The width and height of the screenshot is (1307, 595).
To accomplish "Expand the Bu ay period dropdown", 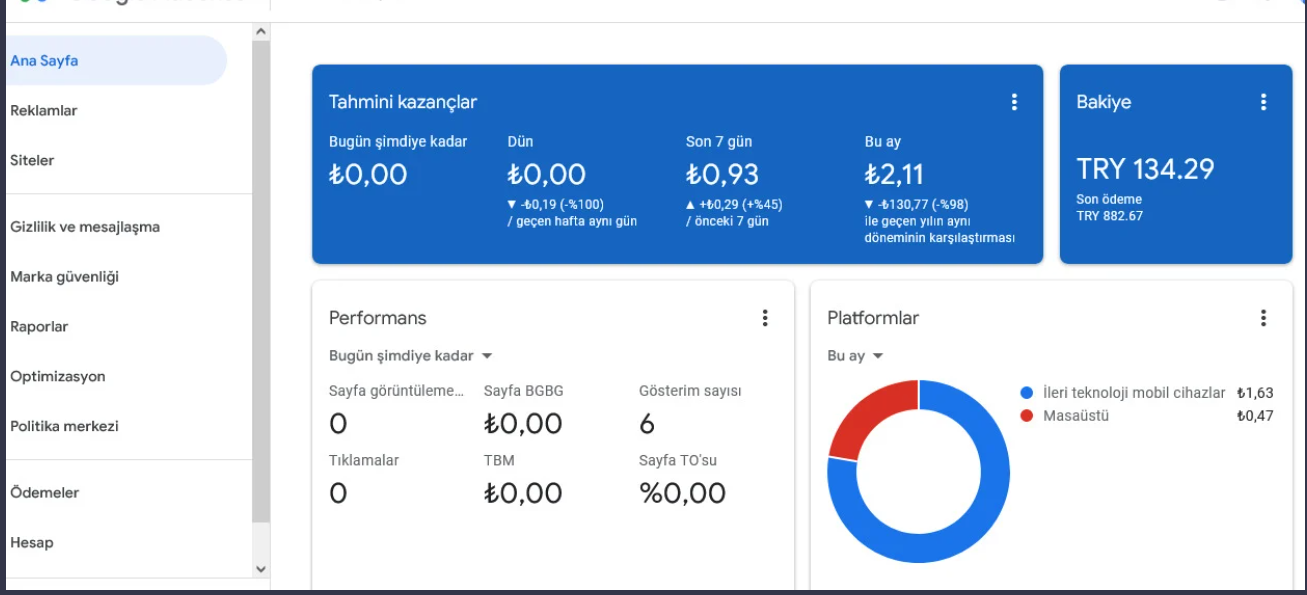I will click(856, 356).
